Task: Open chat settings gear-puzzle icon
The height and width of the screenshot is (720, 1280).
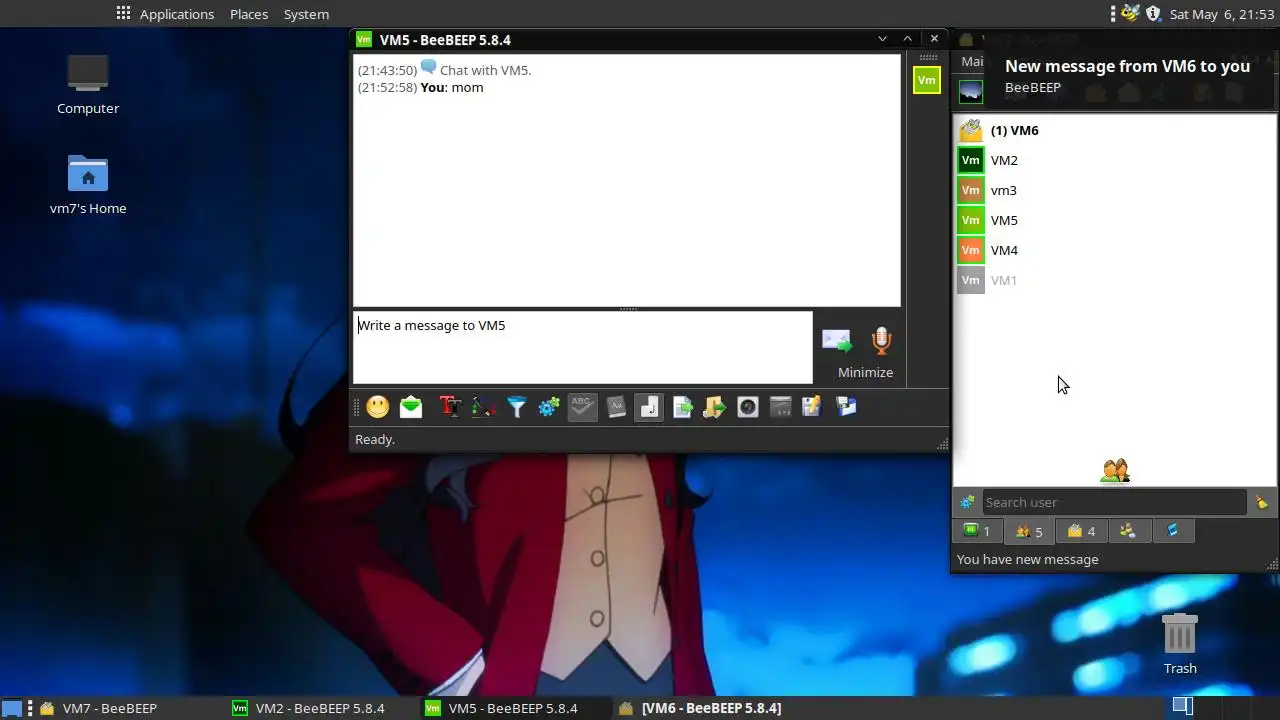Action: pyautogui.click(x=549, y=407)
